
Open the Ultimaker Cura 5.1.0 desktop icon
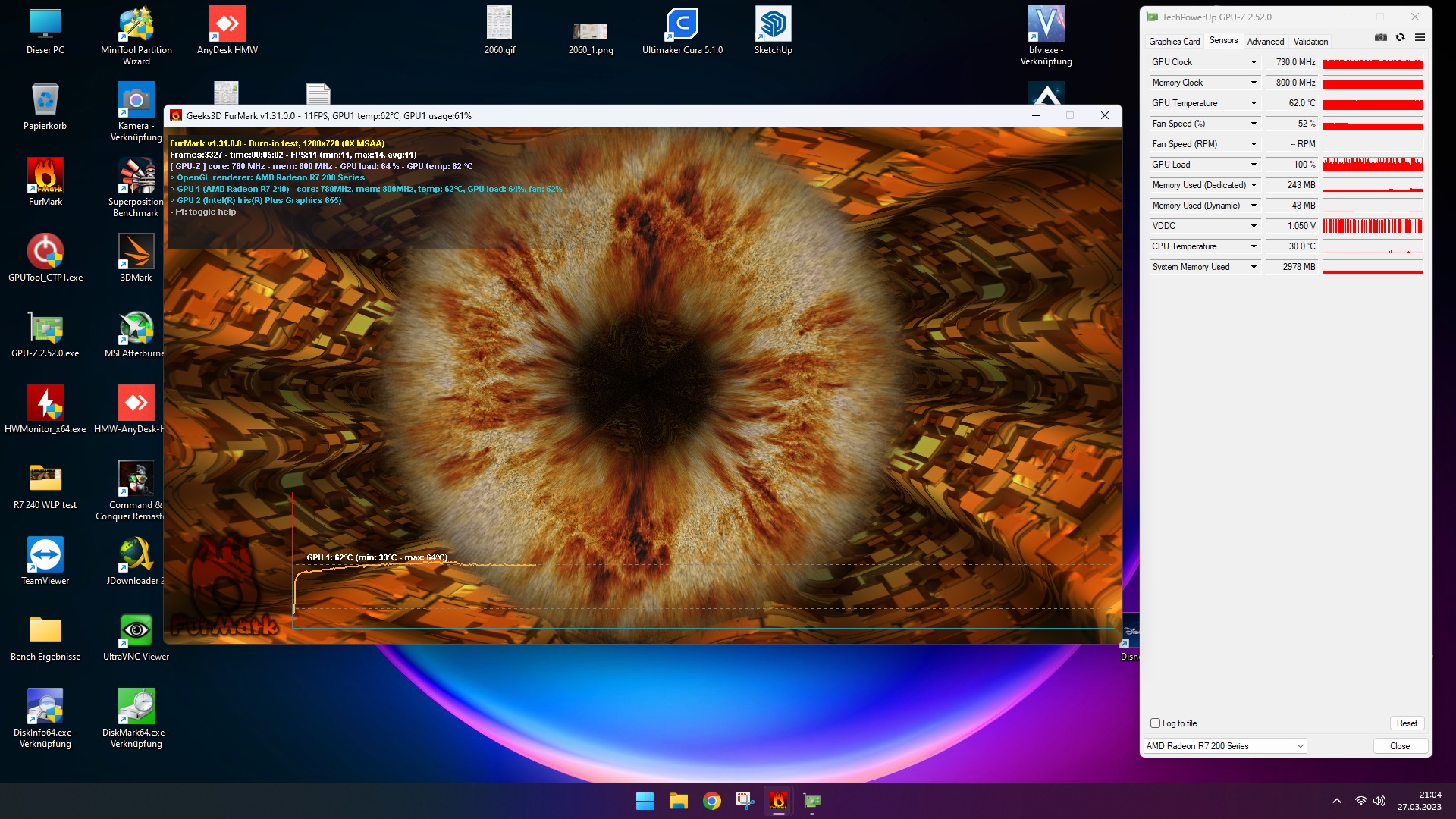pyautogui.click(x=682, y=24)
